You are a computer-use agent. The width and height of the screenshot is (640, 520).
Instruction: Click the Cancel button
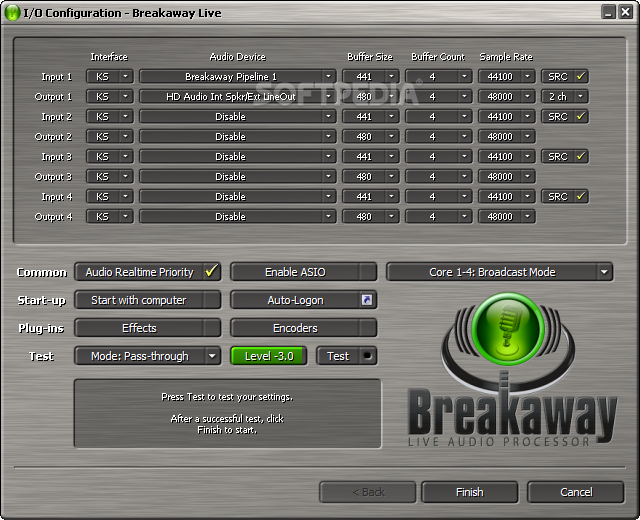click(576, 492)
